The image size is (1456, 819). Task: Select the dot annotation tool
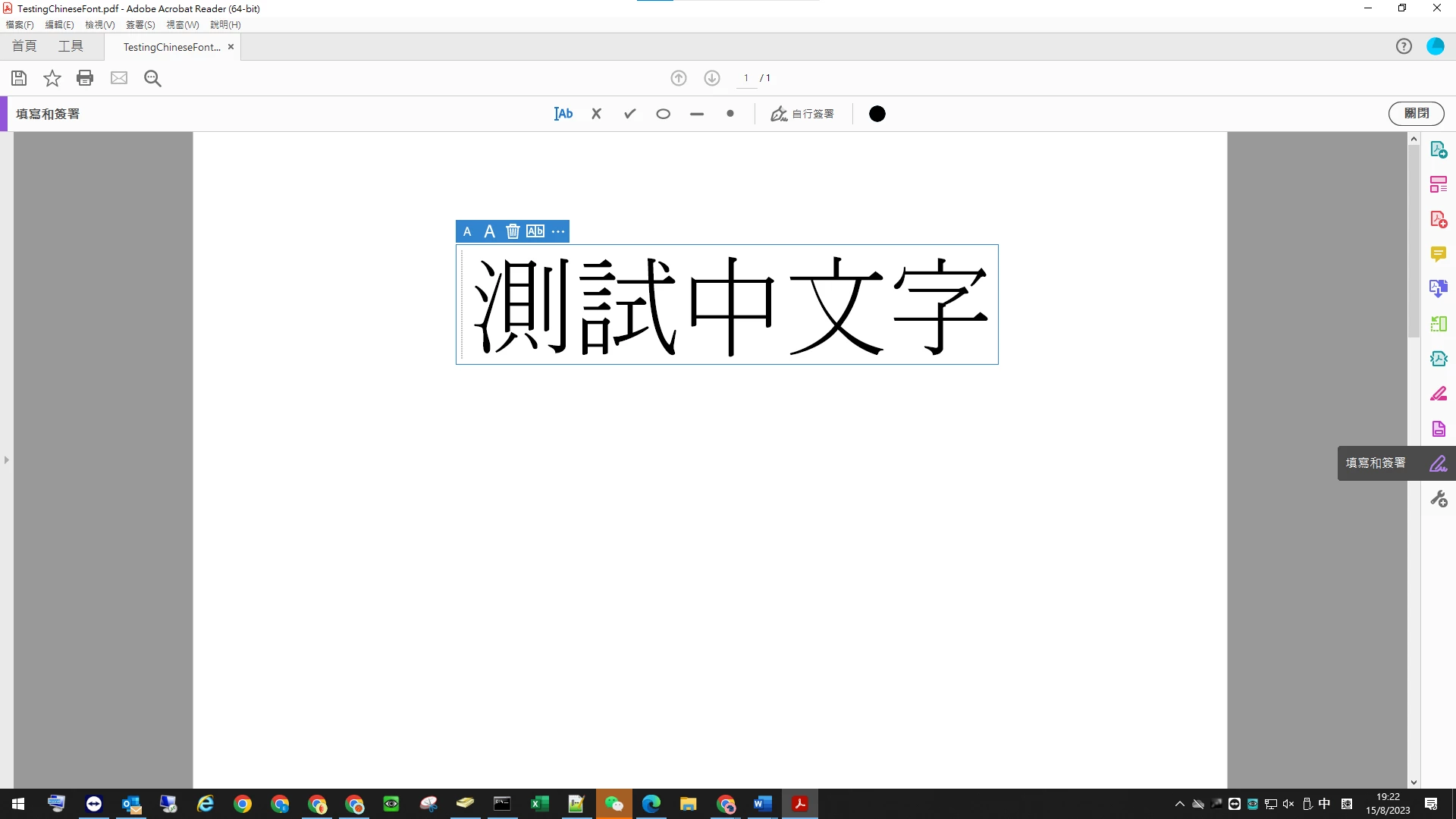(x=730, y=114)
